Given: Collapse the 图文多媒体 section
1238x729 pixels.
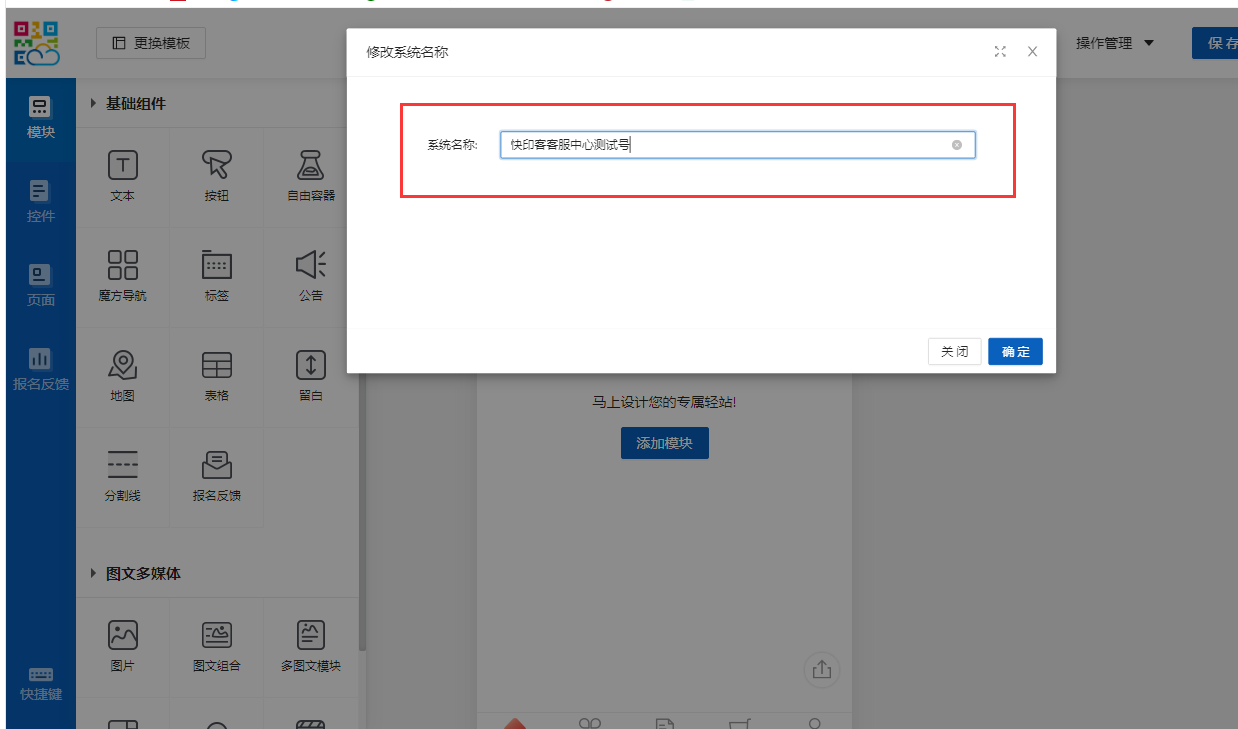Looking at the screenshot, I should click(x=94, y=573).
